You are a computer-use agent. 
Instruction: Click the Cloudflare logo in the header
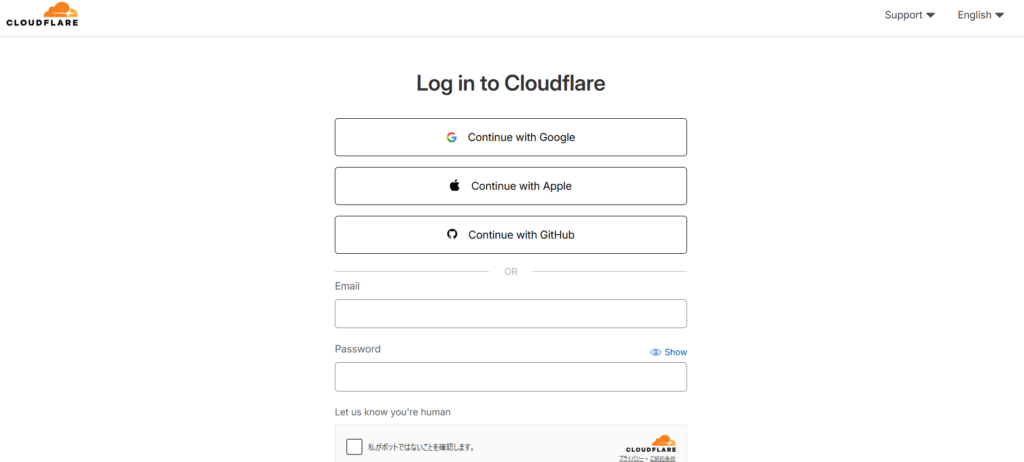pyautogui.click(x=42, y=15)
